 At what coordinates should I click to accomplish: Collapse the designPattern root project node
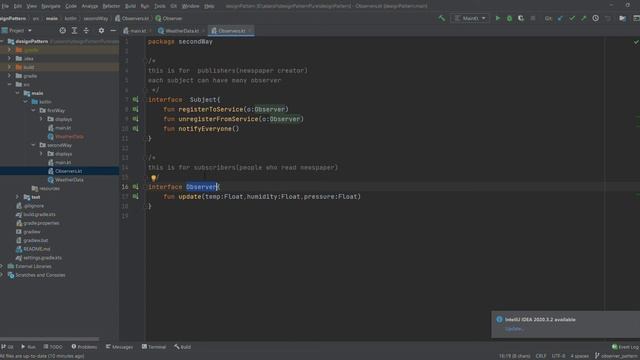[2, 41]
